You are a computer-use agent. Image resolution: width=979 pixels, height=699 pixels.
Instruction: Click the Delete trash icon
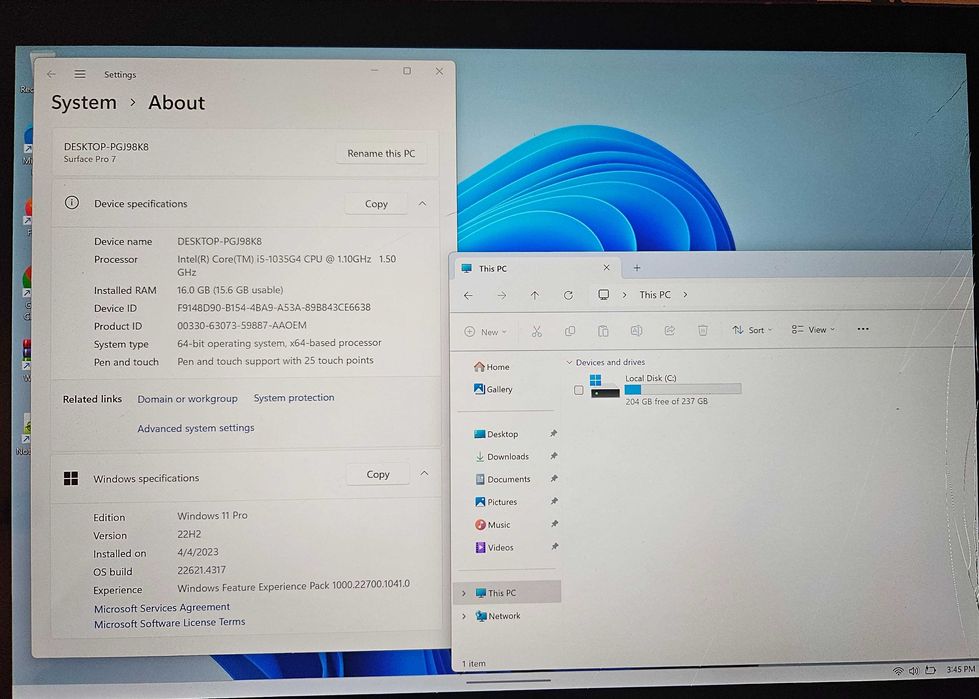[703, 330]
